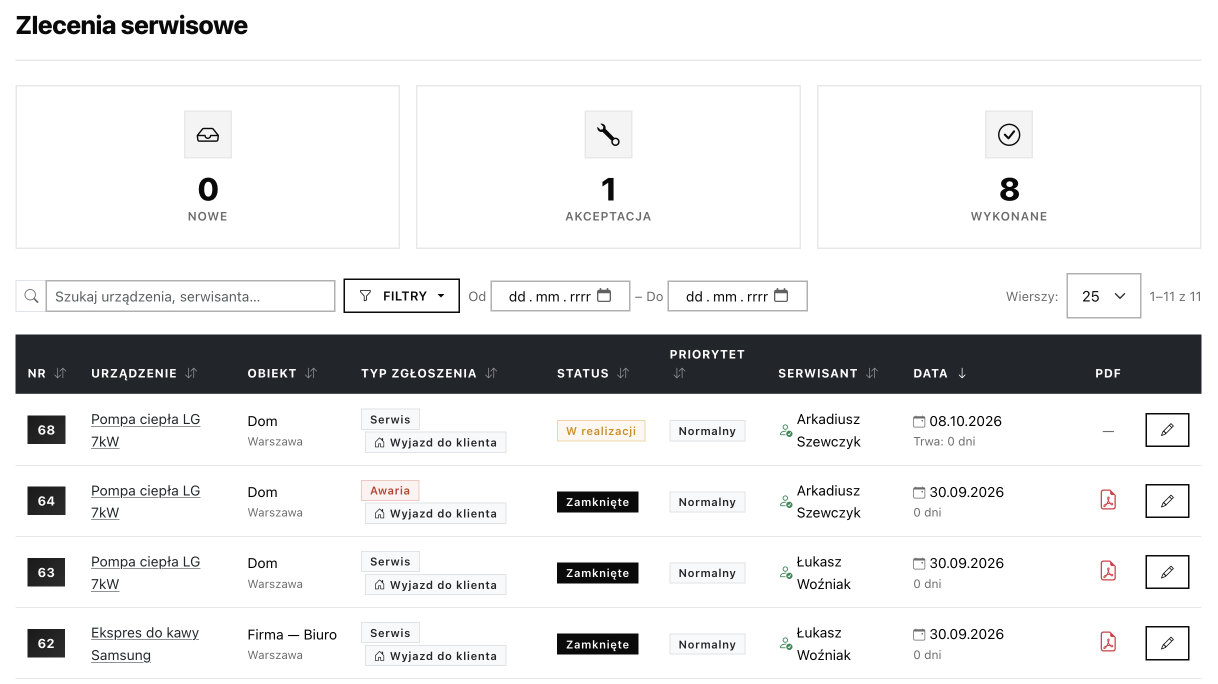The height and width of the screenshot is (684, 1218).
Task: Click date 08.10.2026 in order 68
Action: click(x=965, y=421)
